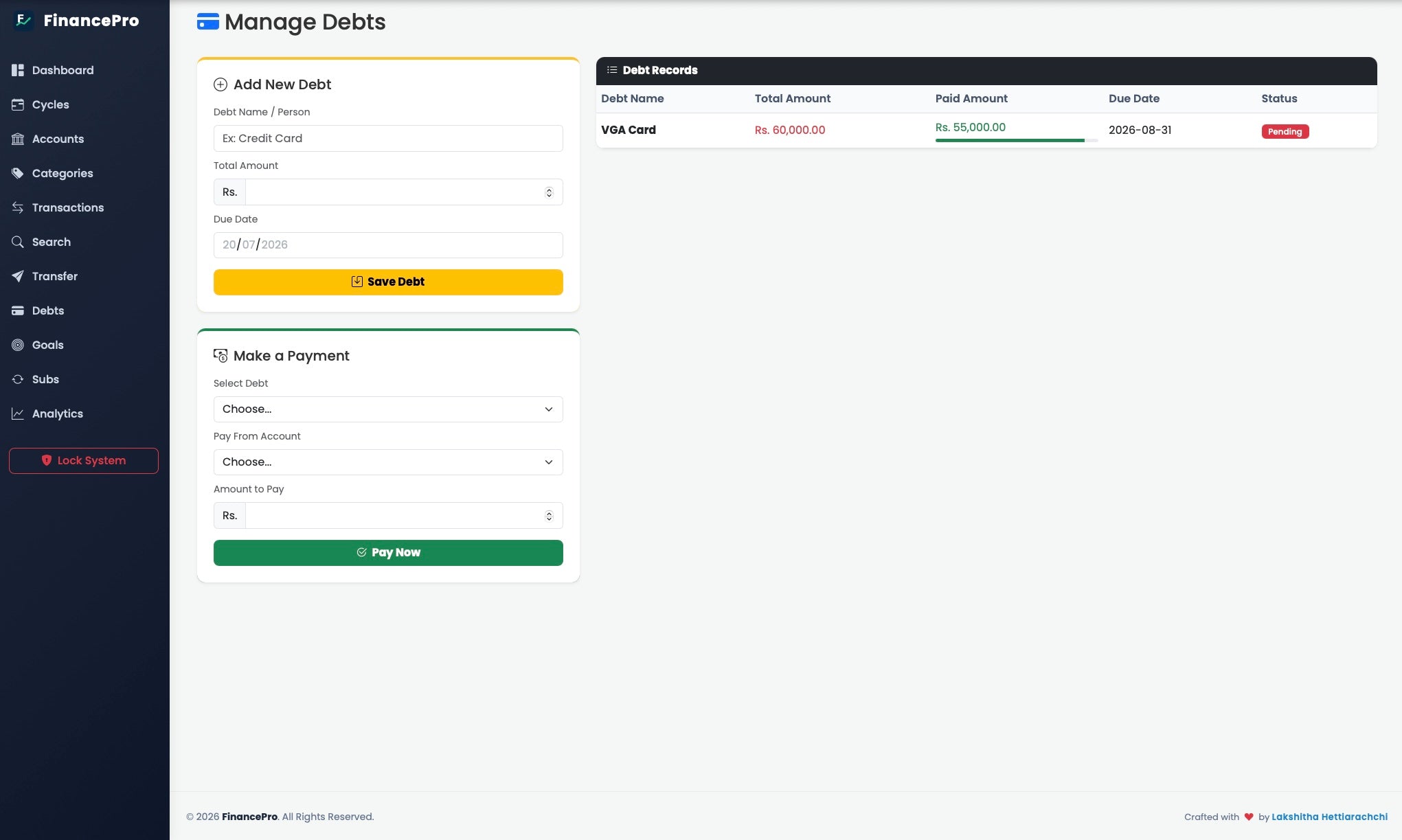The image size is (1402, 840).
Task: Click the blue card icon beside Manage Debts
Action: point(208,22)
